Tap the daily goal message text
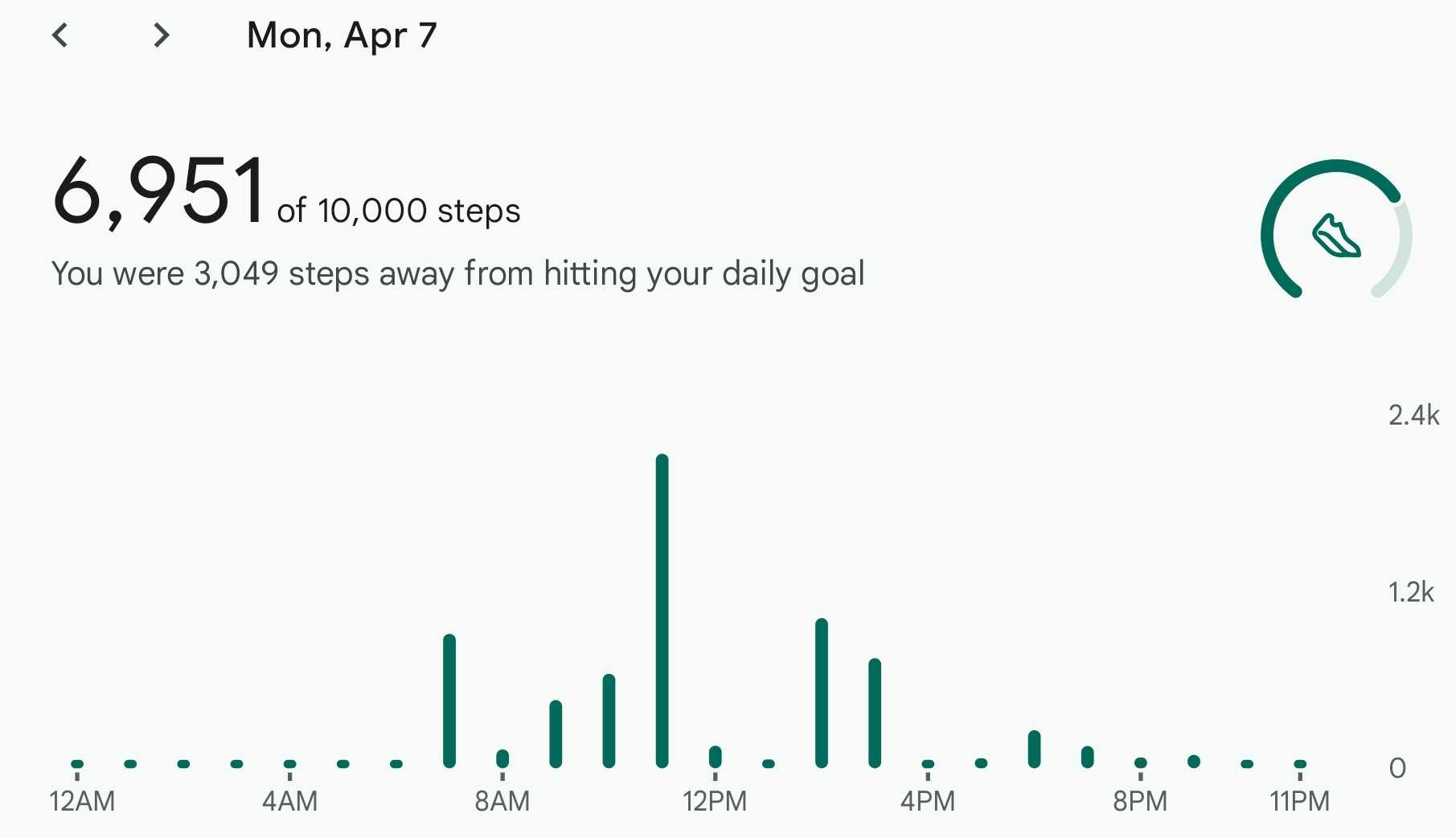 pyautogui.click(x=457, y=273)
